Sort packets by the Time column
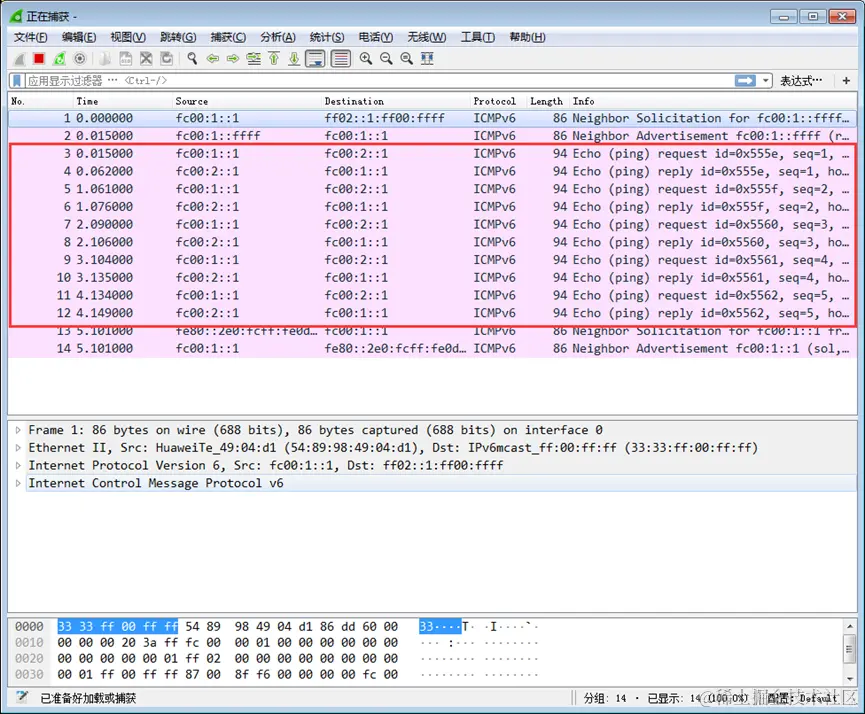 tap(122, 101)
